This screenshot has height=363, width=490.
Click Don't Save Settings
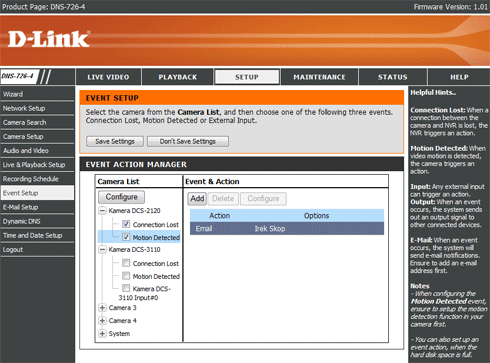pyautogui.click(x=188, y=141)
